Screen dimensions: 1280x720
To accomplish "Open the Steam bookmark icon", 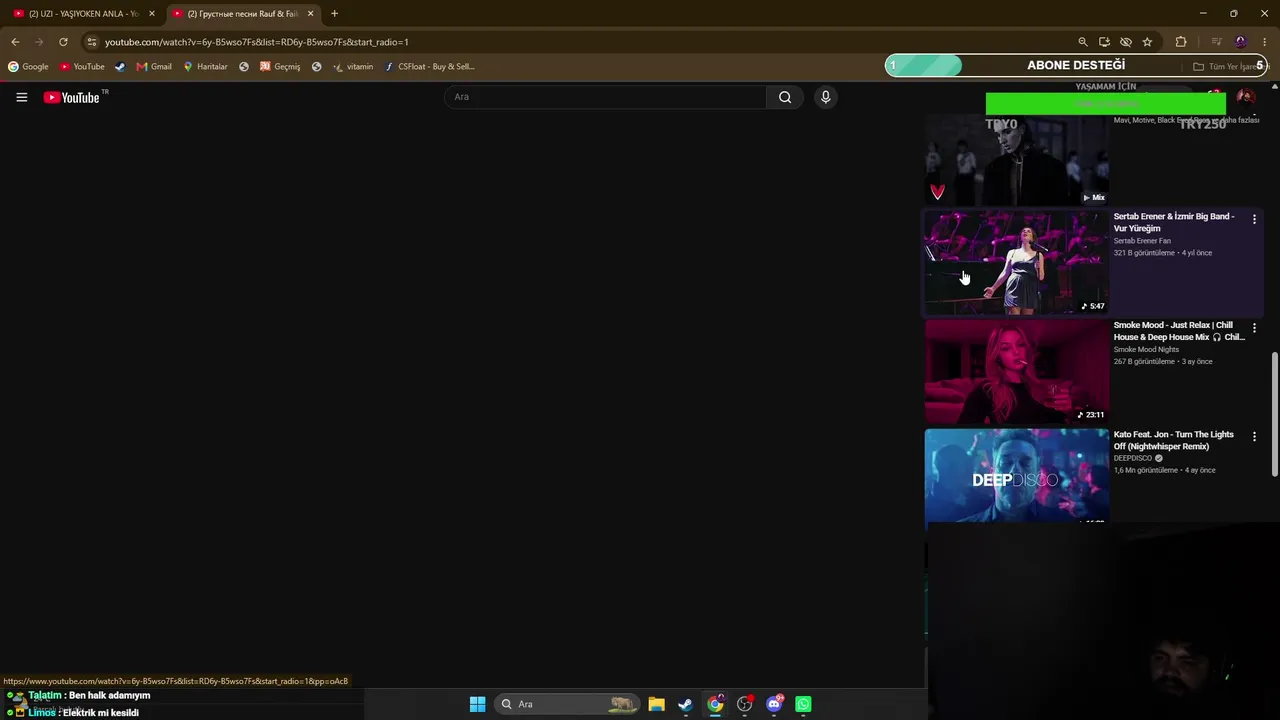I will coord(120,67).
